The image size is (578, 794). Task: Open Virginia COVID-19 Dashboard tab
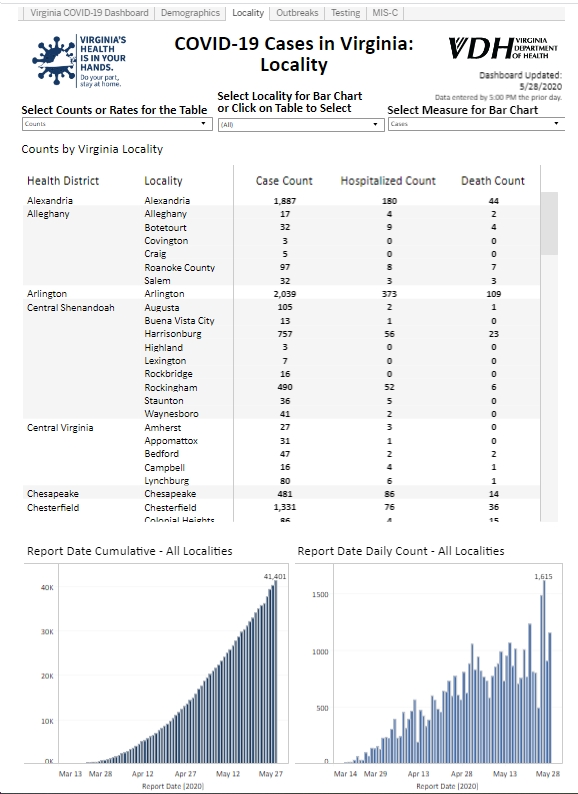pos(90,13)
